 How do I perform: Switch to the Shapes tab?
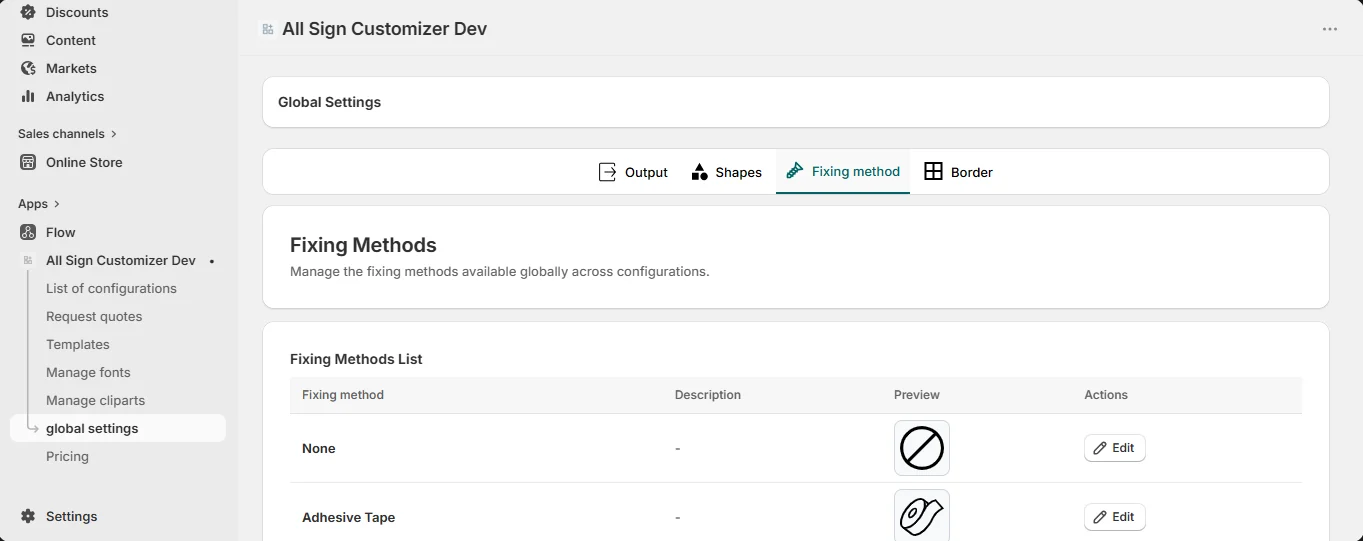(x=727, y=172)
